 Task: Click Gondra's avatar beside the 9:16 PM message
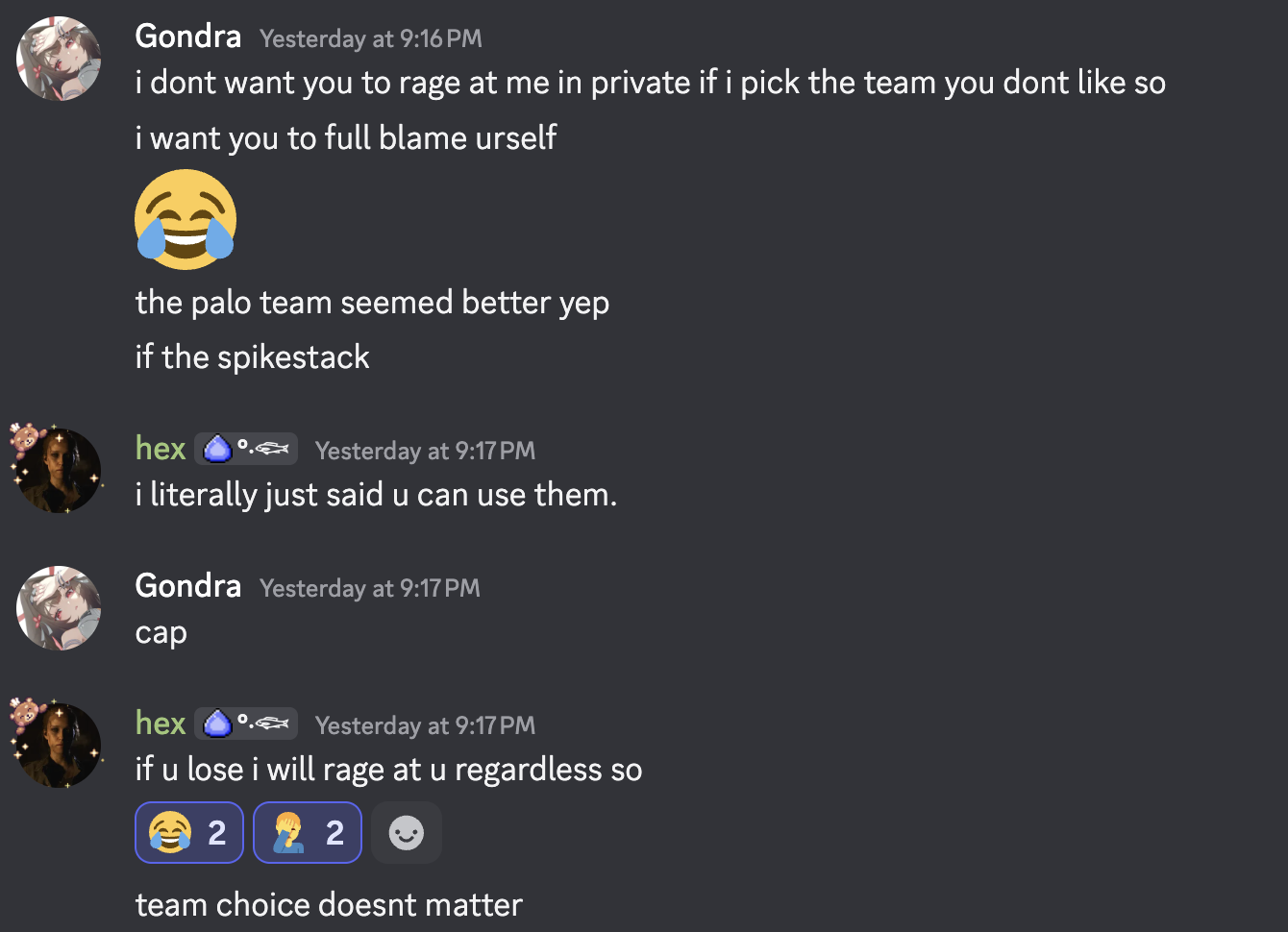click(x=59, y=59)
